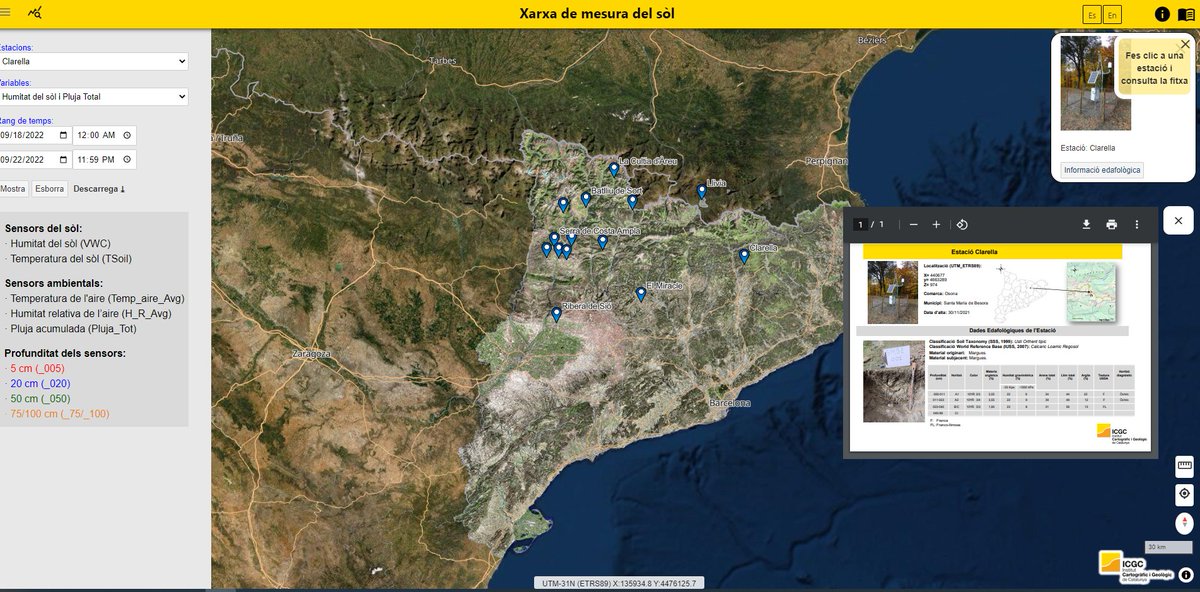Switch the interface language to En
Image resolution: width=1200 pixels, height=592 pixels.
click(1113, 14)
